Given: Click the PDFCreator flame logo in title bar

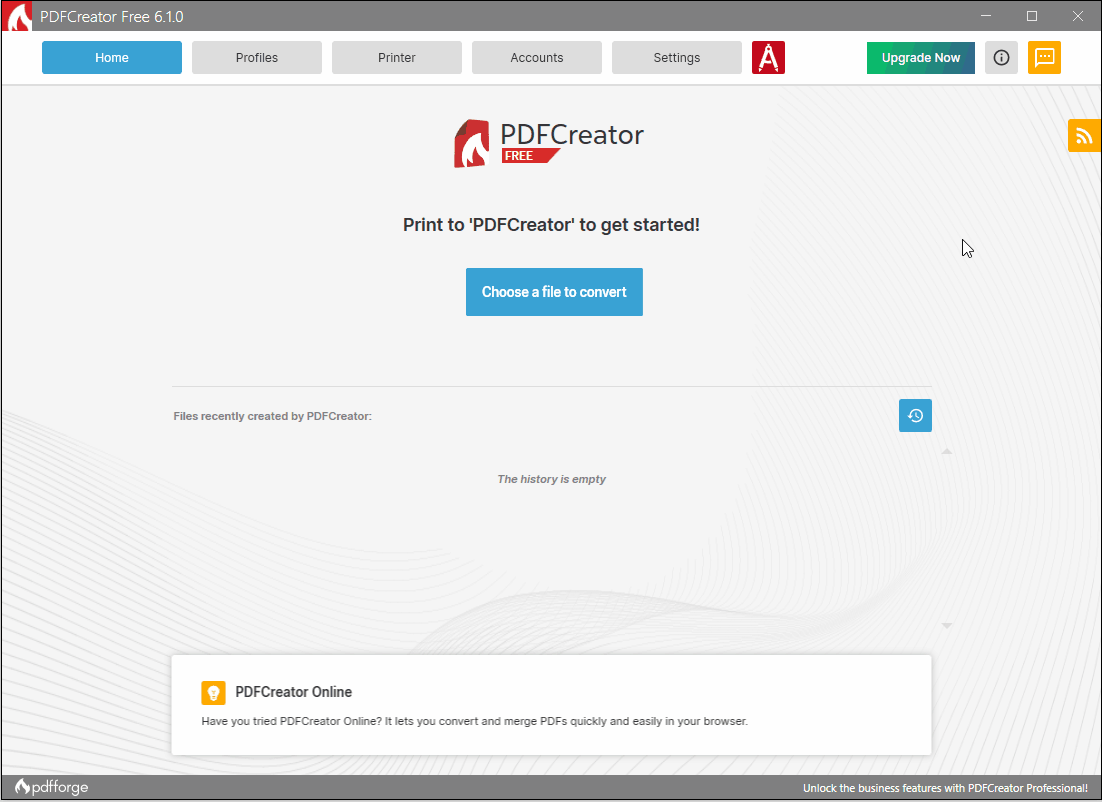Looking at the screenshot, I should (x=18, y=16).
